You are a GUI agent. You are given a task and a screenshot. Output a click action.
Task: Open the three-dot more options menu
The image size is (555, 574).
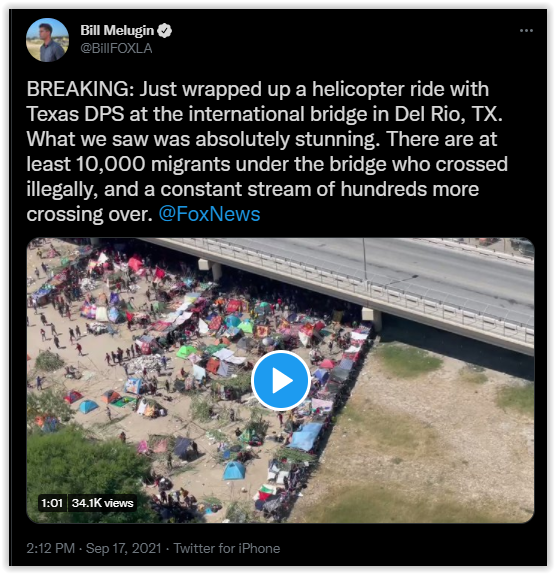click(526, 30)
